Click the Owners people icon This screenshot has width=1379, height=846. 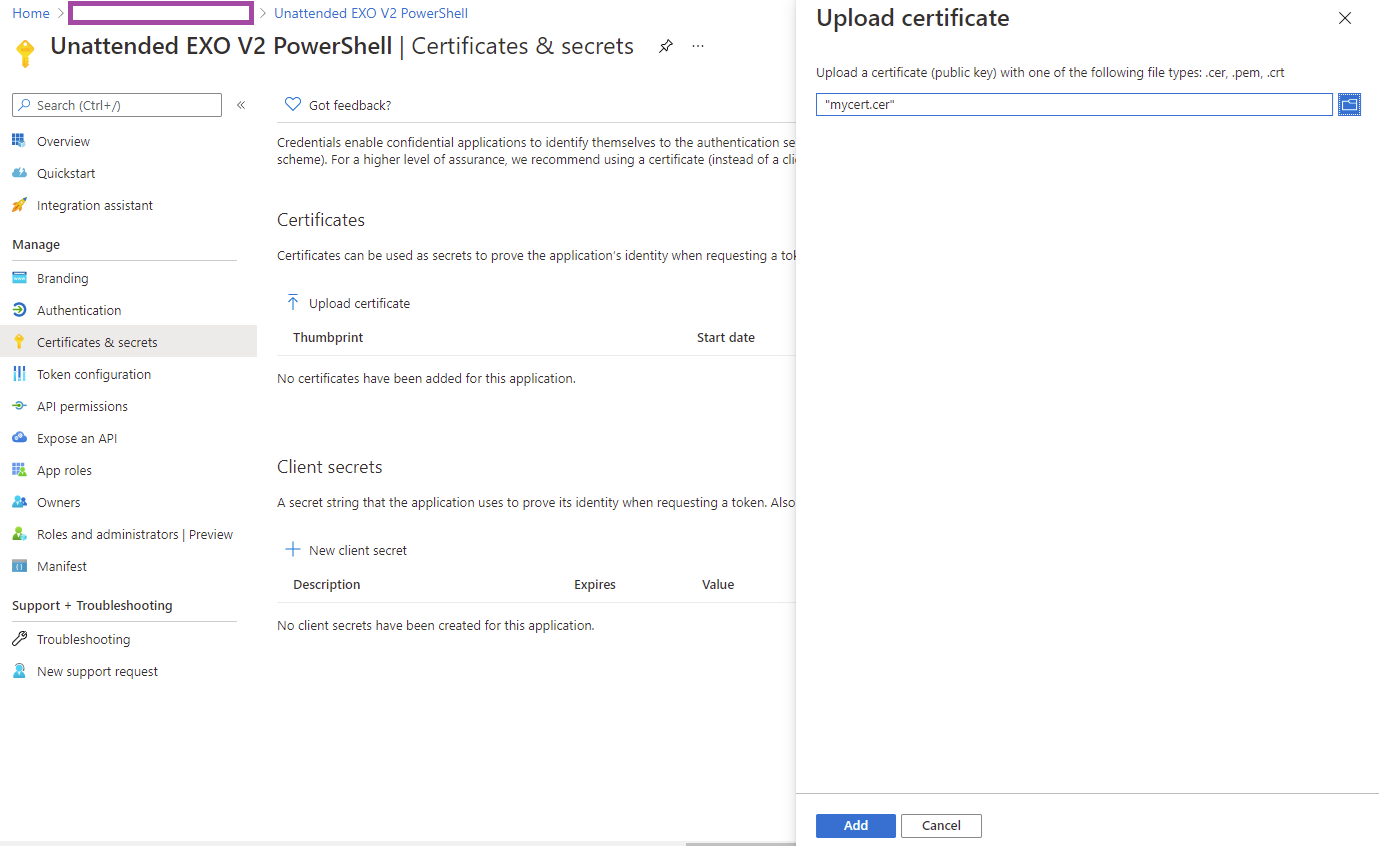19,502
